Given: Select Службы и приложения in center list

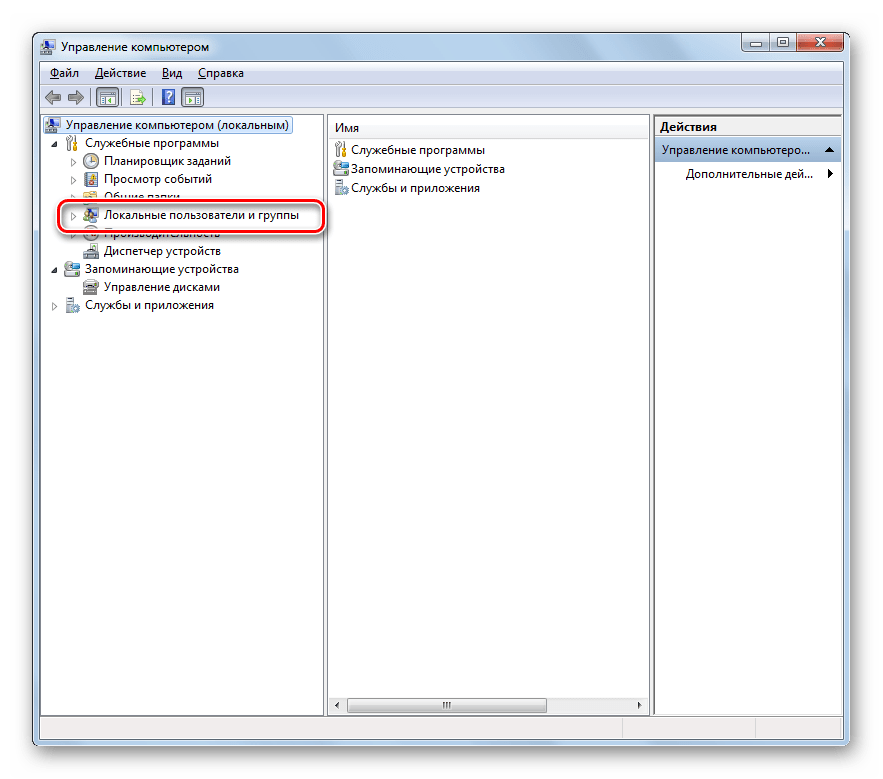Looking at the screenshot, I should pos(415,188).
